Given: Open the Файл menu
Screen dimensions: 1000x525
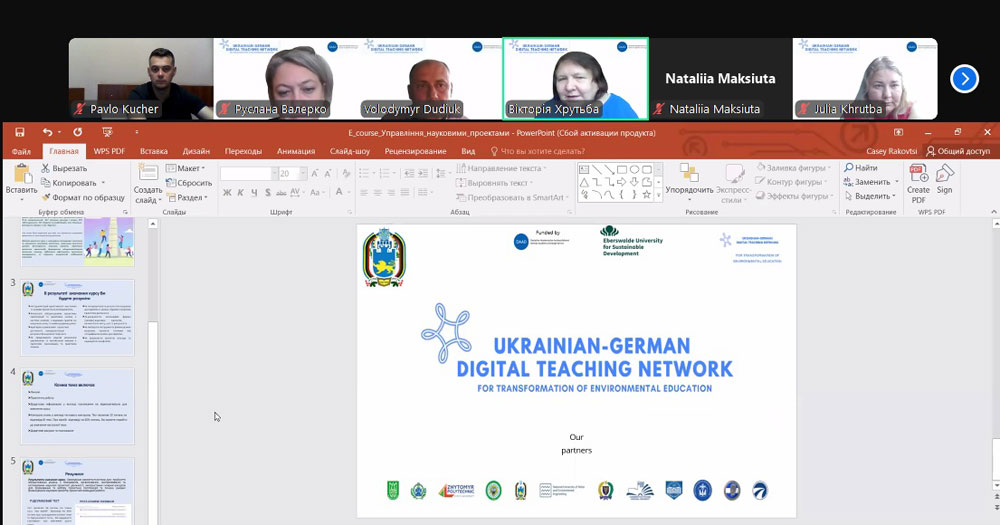Looking at the screenshot, I should point(21,151).
